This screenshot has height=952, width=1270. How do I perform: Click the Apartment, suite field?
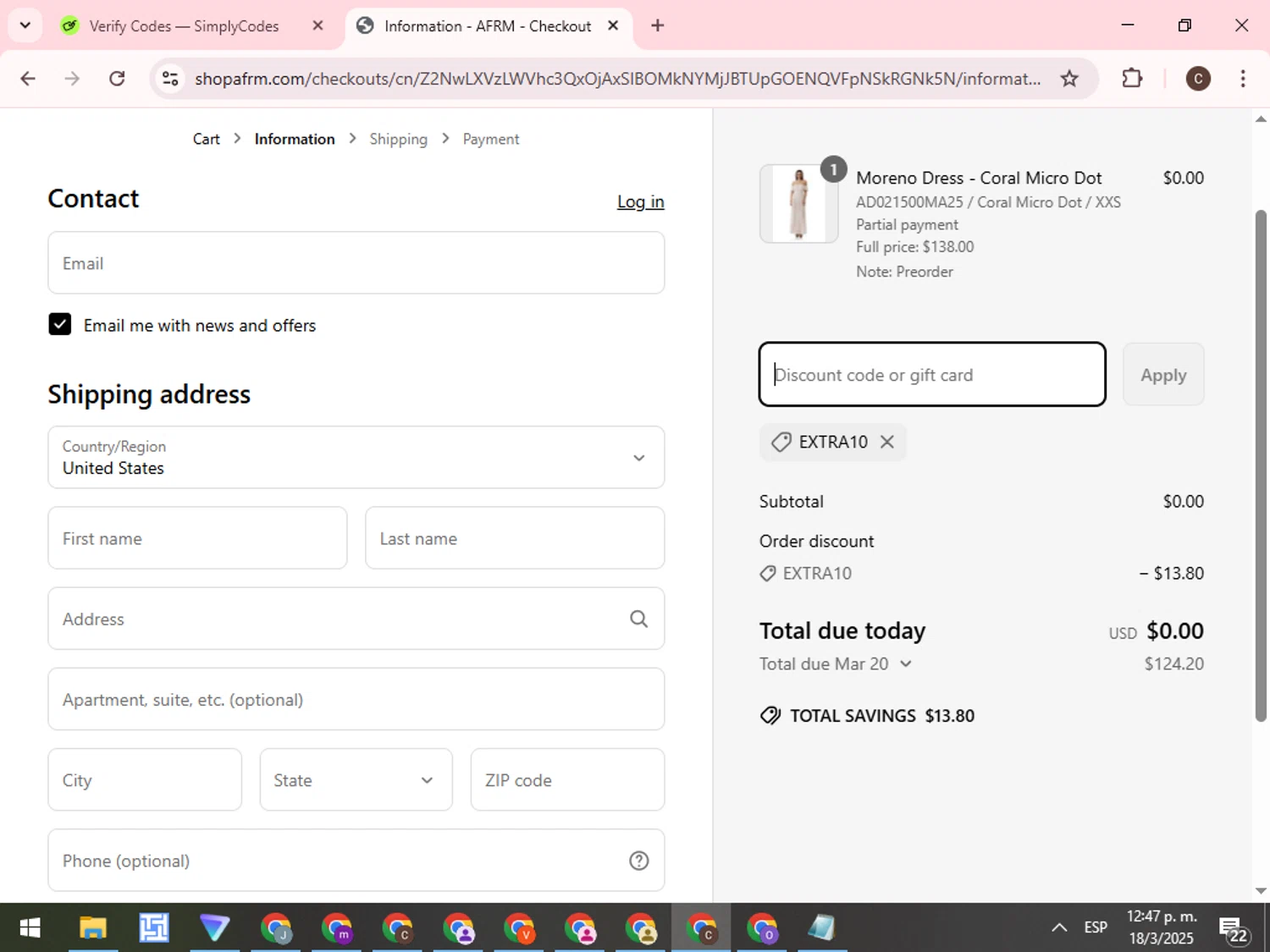[x=356, y=699]
